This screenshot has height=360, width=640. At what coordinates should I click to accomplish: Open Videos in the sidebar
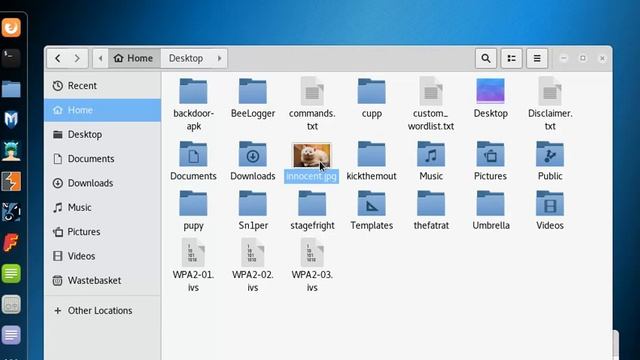click(102, 256)
